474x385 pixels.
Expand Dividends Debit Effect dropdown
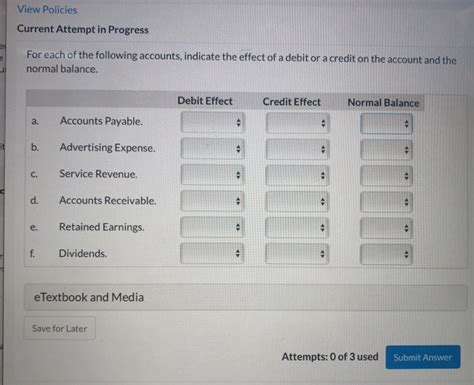pos(212,254)
